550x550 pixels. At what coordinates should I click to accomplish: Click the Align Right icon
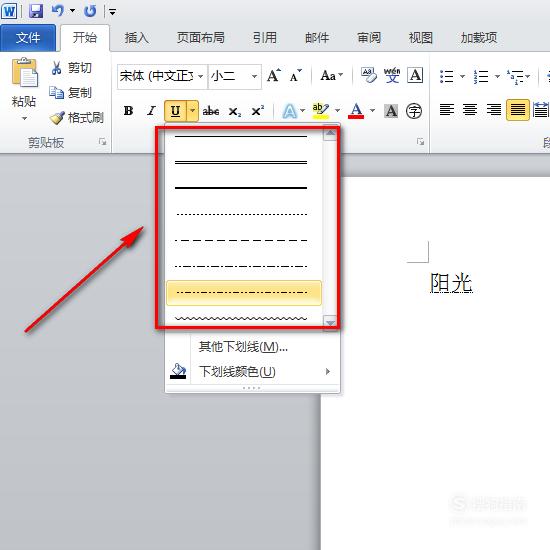[494, 110]
